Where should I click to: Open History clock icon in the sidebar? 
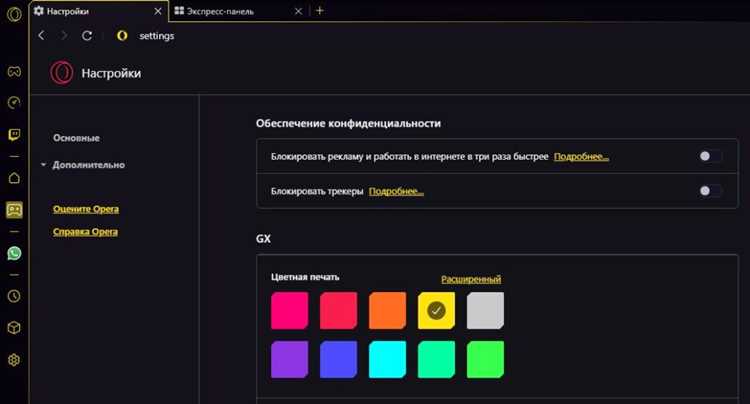pyautogui.click(x=14, y=296)
